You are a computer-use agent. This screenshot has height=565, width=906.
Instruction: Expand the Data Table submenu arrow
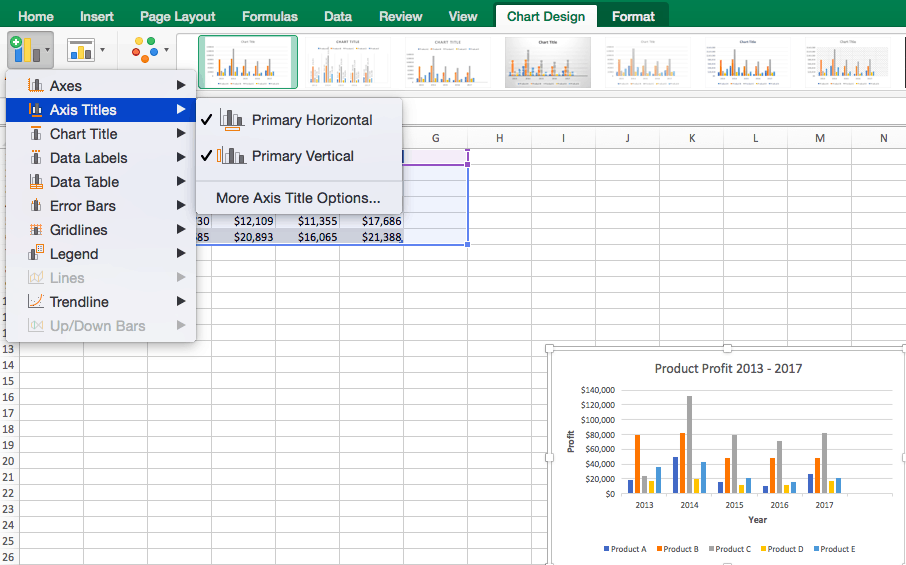181,181
